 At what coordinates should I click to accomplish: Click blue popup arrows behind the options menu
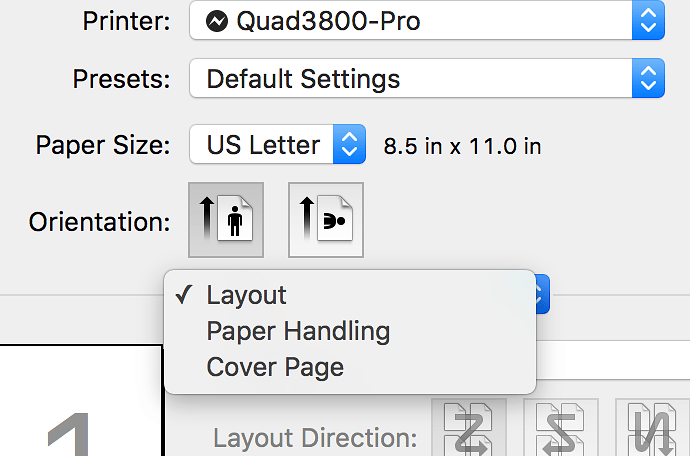(540, 294)
